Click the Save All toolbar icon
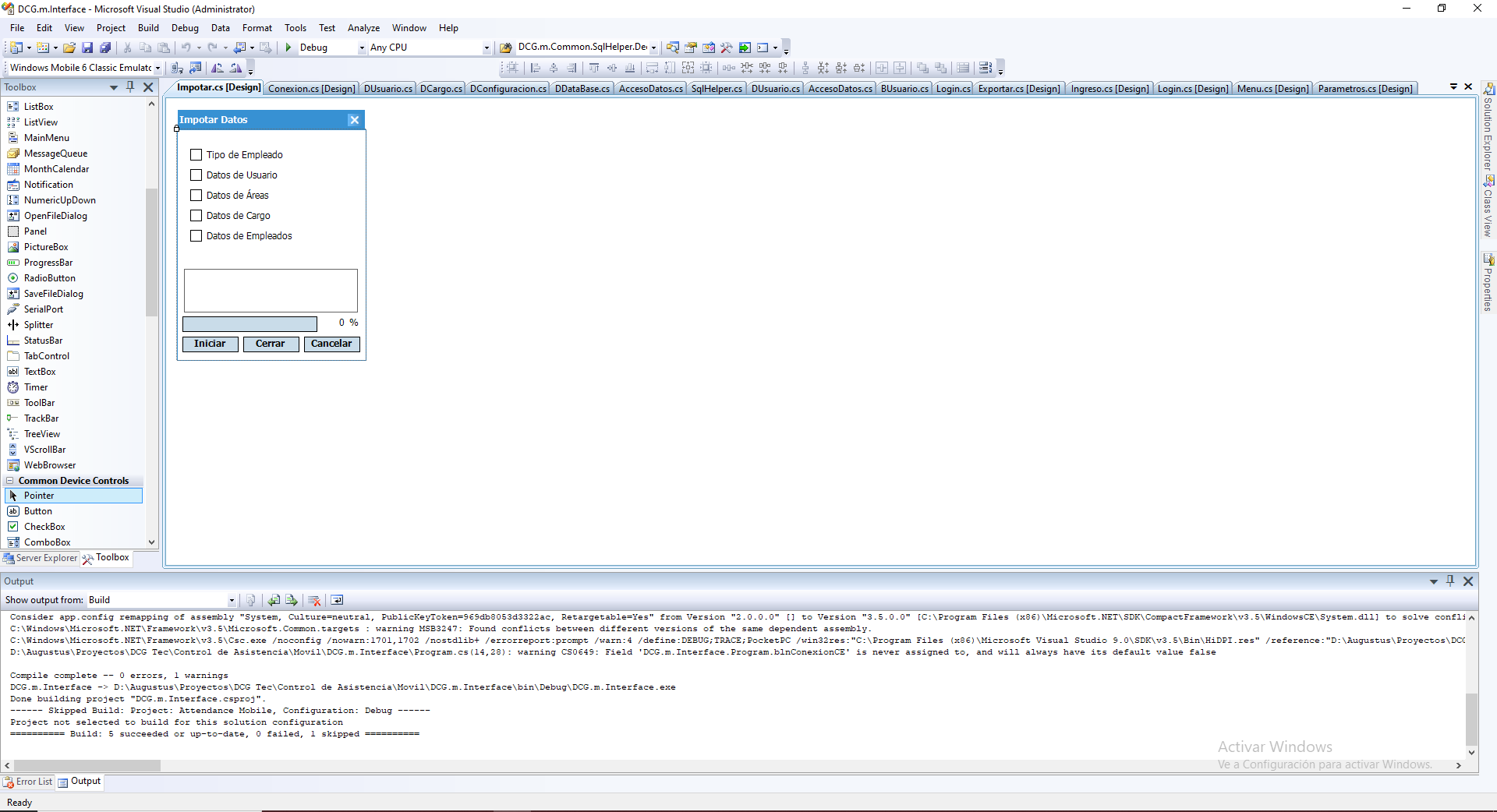 (x=105, y=48)
